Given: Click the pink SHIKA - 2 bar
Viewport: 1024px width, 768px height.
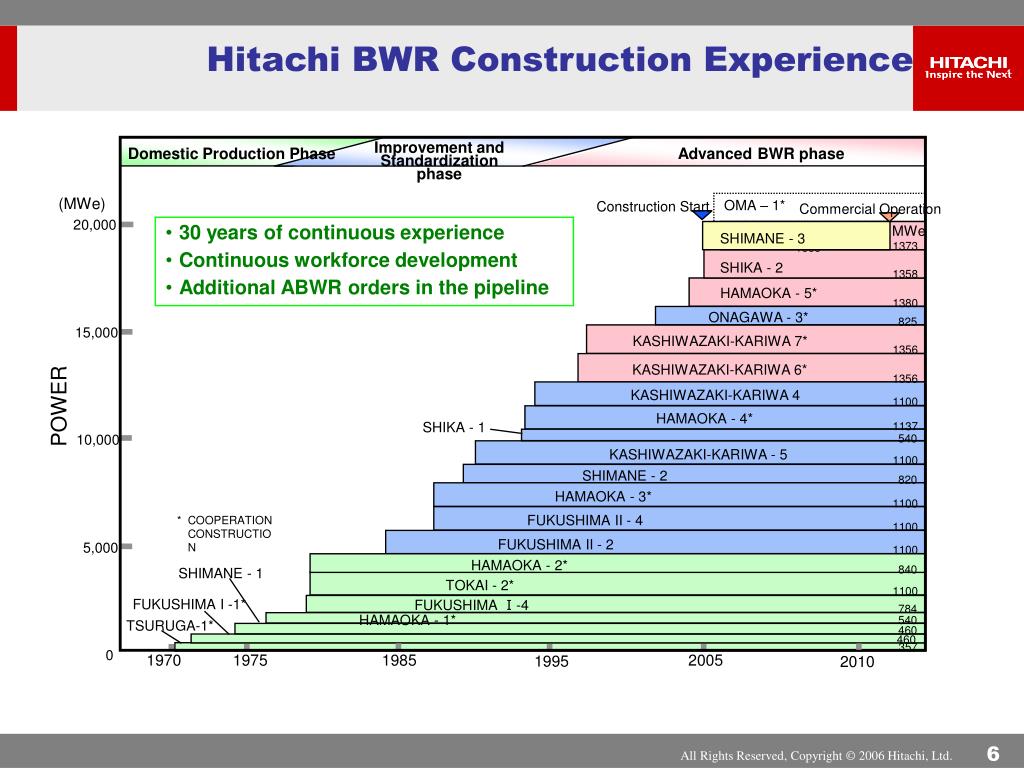Looking at the screenshot, I should [x=814, y=265].
